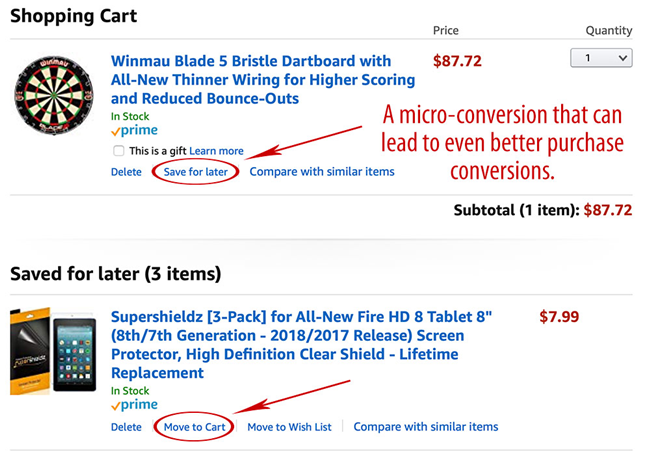Click the Supershieldz screen protector thumbnail
Viewport: 650px width, 453px height.
point(53,357)
